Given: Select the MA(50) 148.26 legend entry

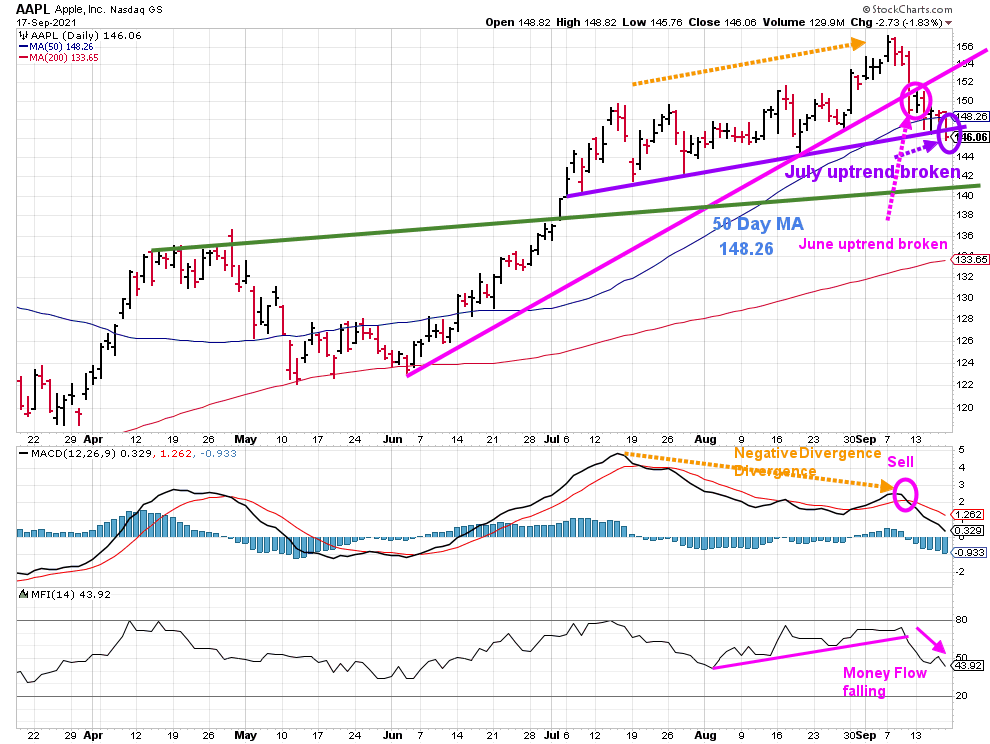Looking at the screenshot, I should (x=57, y=47).
